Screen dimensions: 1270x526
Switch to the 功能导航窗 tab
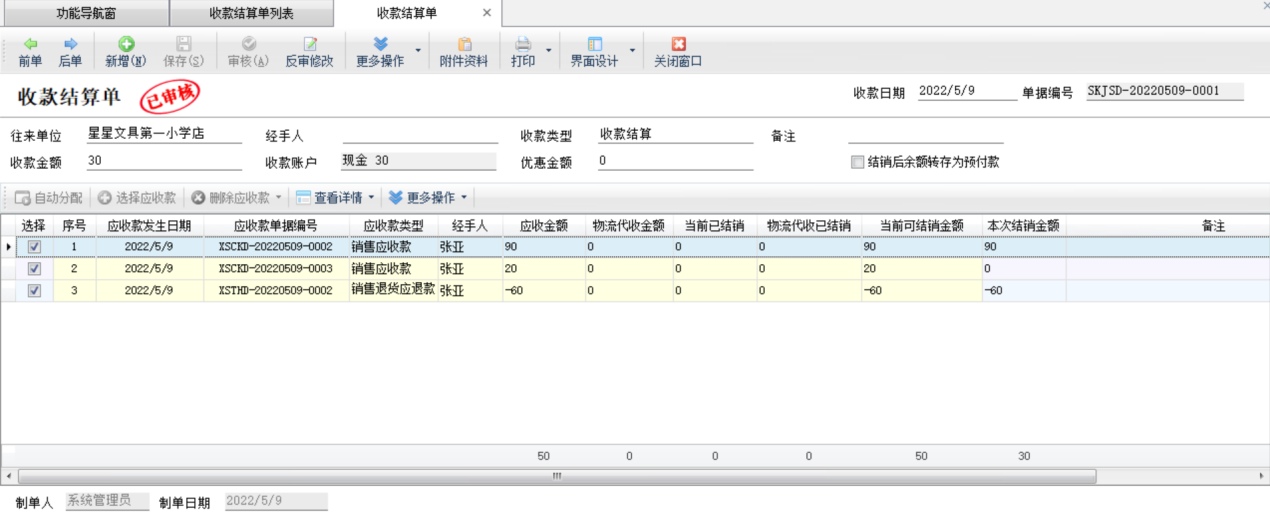click(84, 14)
